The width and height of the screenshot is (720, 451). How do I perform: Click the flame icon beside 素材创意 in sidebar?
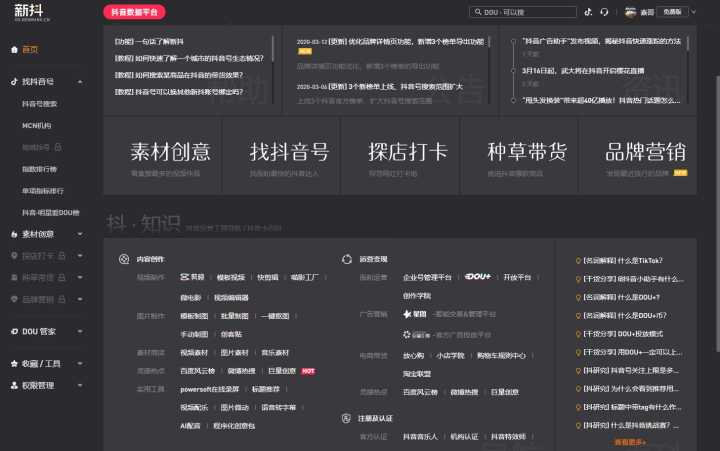pyautogui.click(x=14, y=234)
